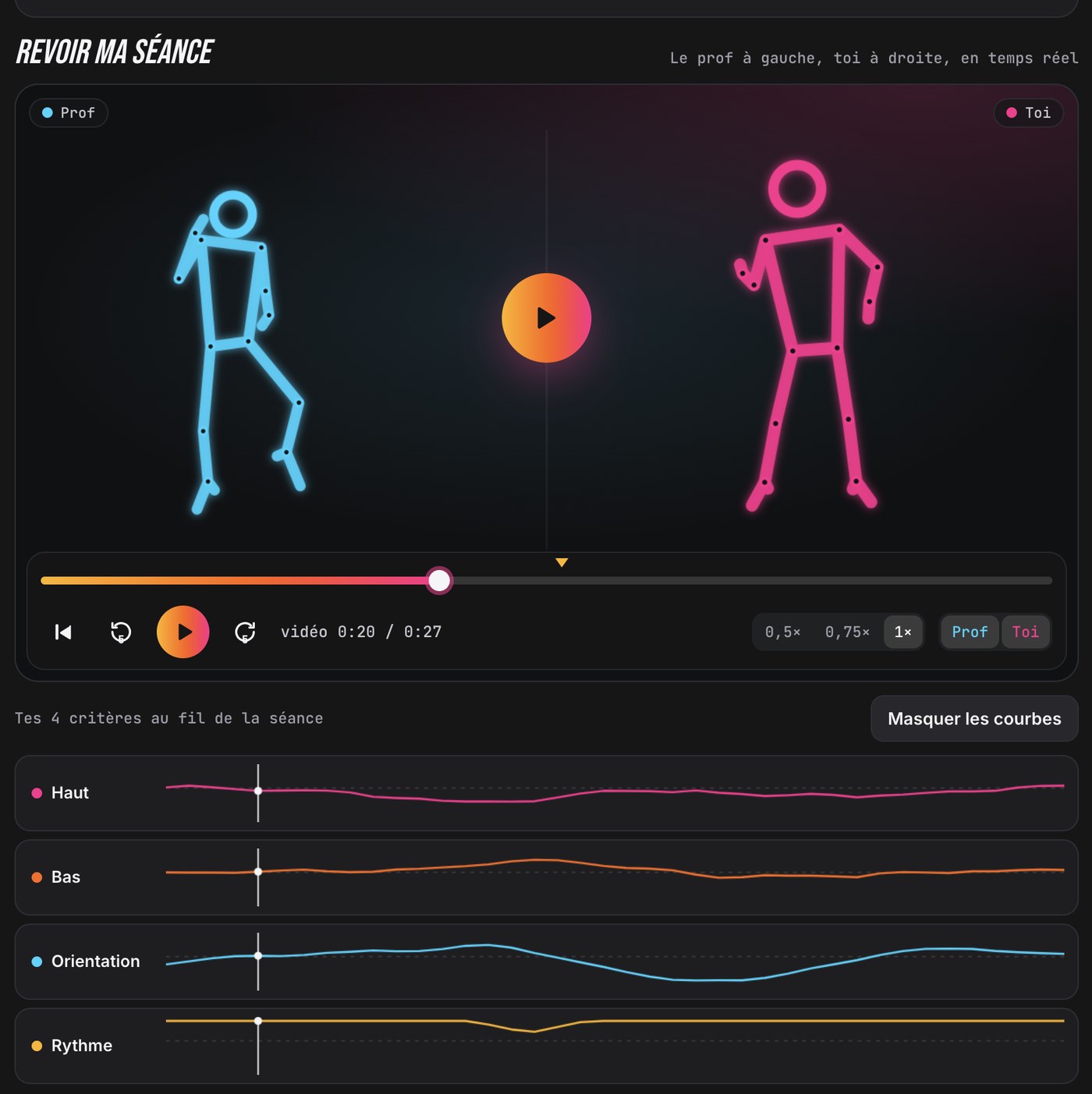This screenshot has width=1092, height=1094.
Task: Click the Revoir ma séance heading
Action: tap(115, 52)
